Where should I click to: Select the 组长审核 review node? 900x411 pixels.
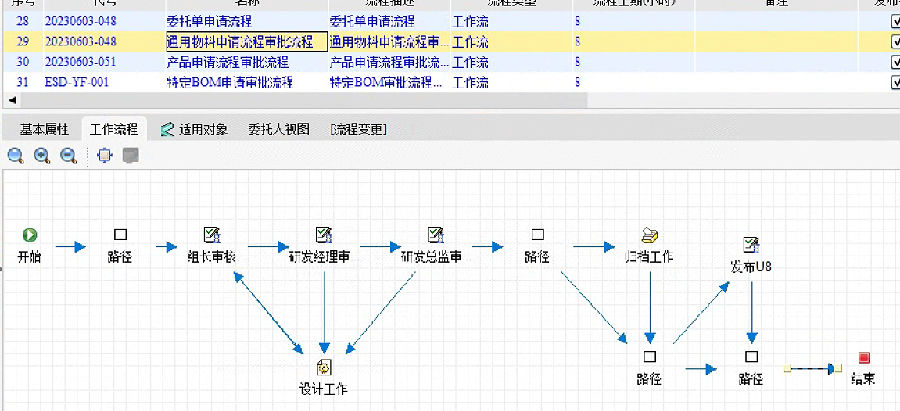pos(212,234)
